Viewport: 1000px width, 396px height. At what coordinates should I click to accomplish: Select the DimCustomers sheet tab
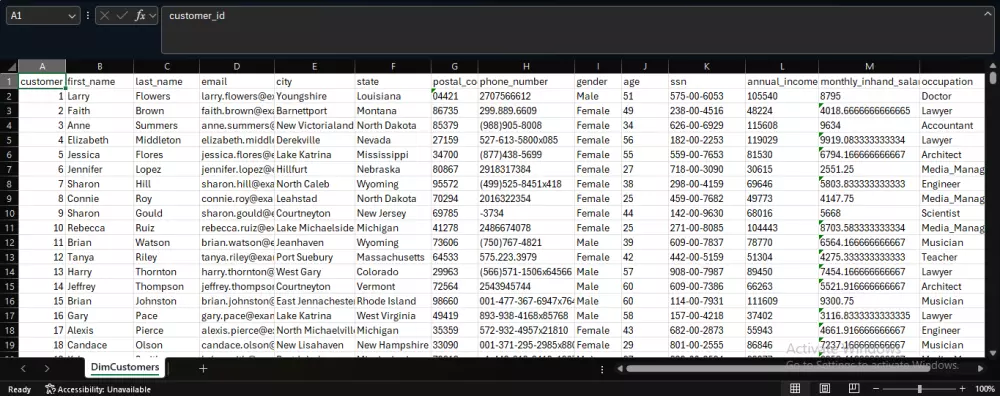coord(125,367)
